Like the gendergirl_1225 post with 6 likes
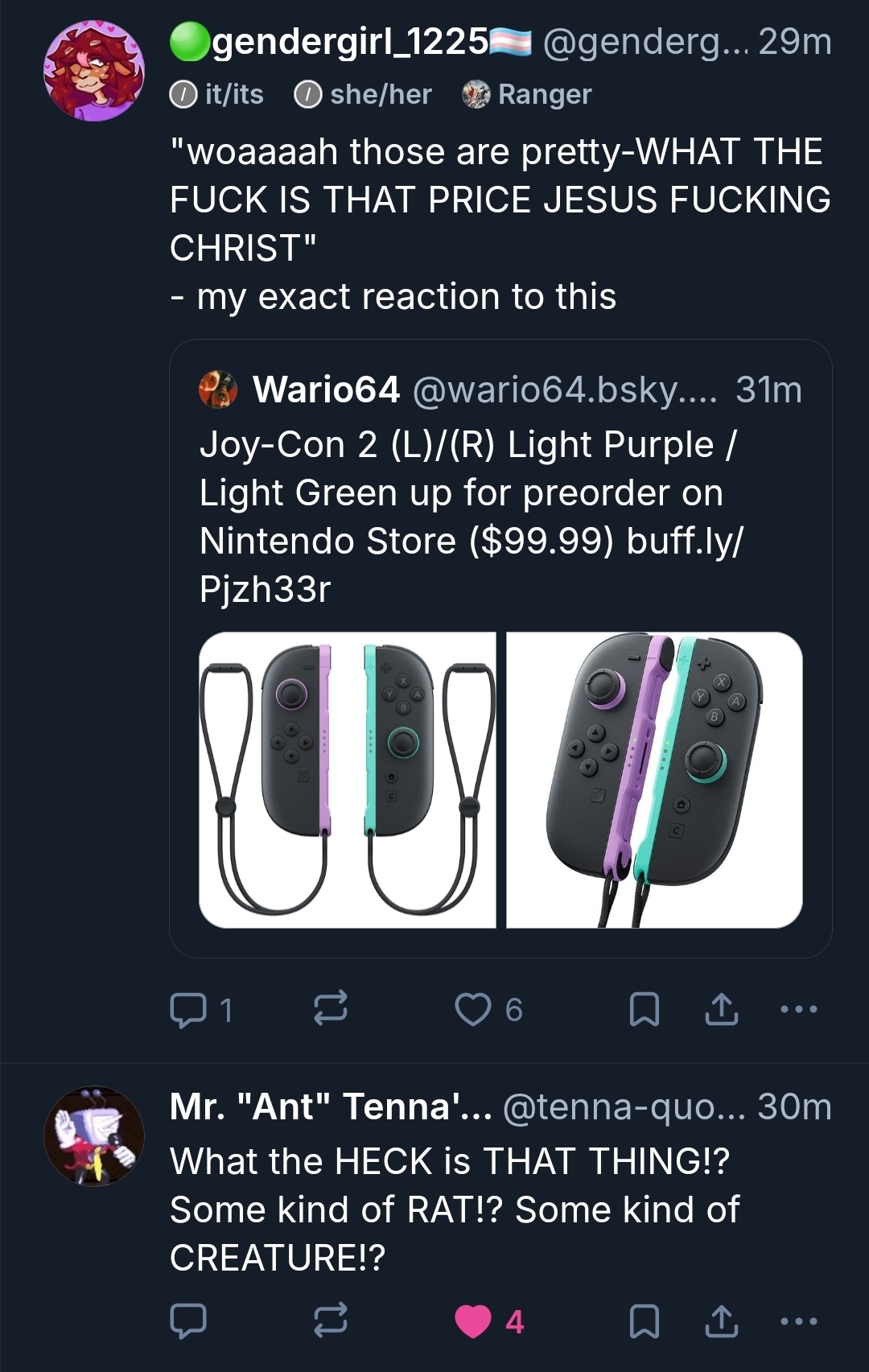869x1372 pixels. 473,1009
